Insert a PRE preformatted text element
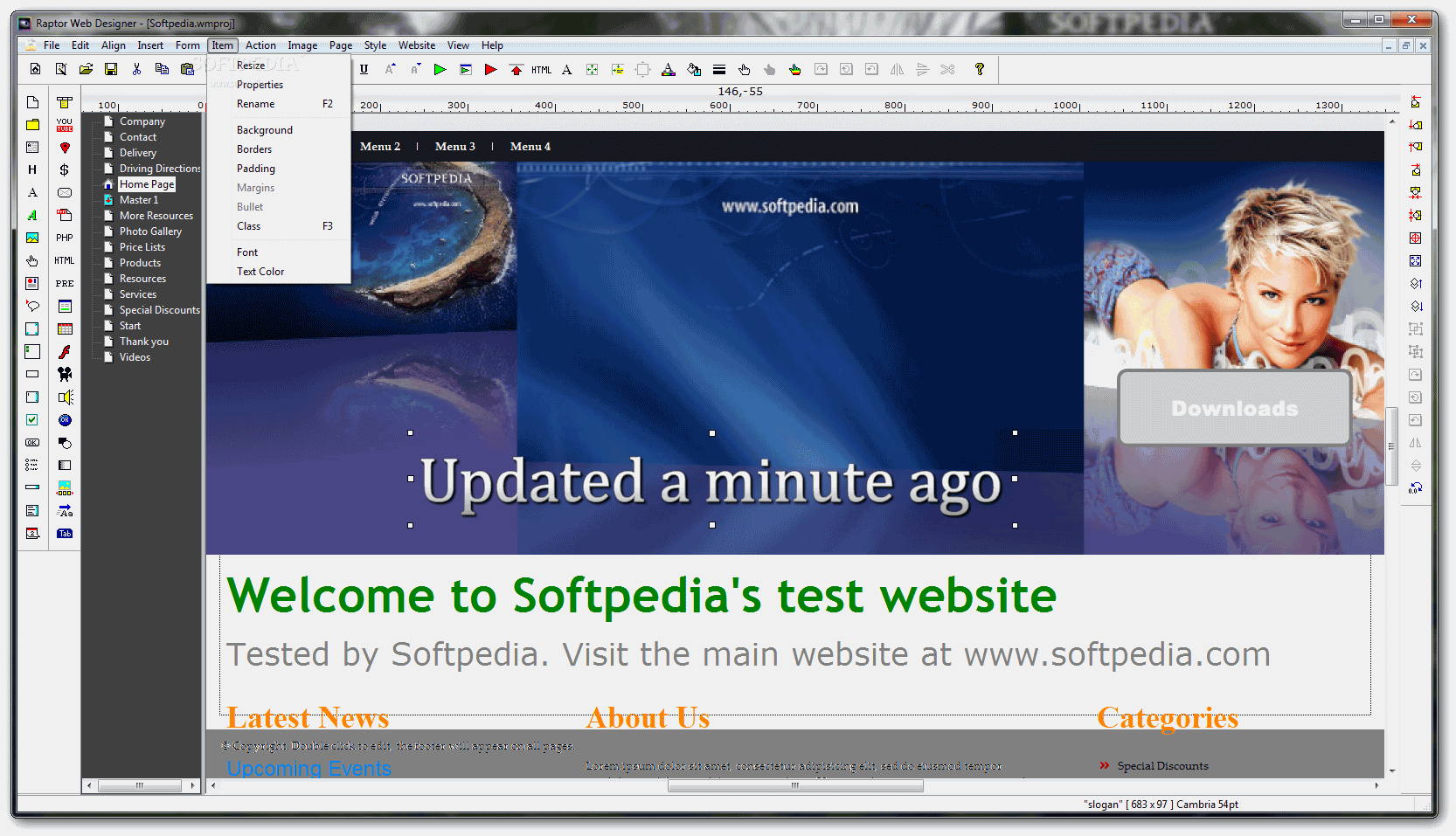Screen dimensions: 1456x836 click(65, 283)
